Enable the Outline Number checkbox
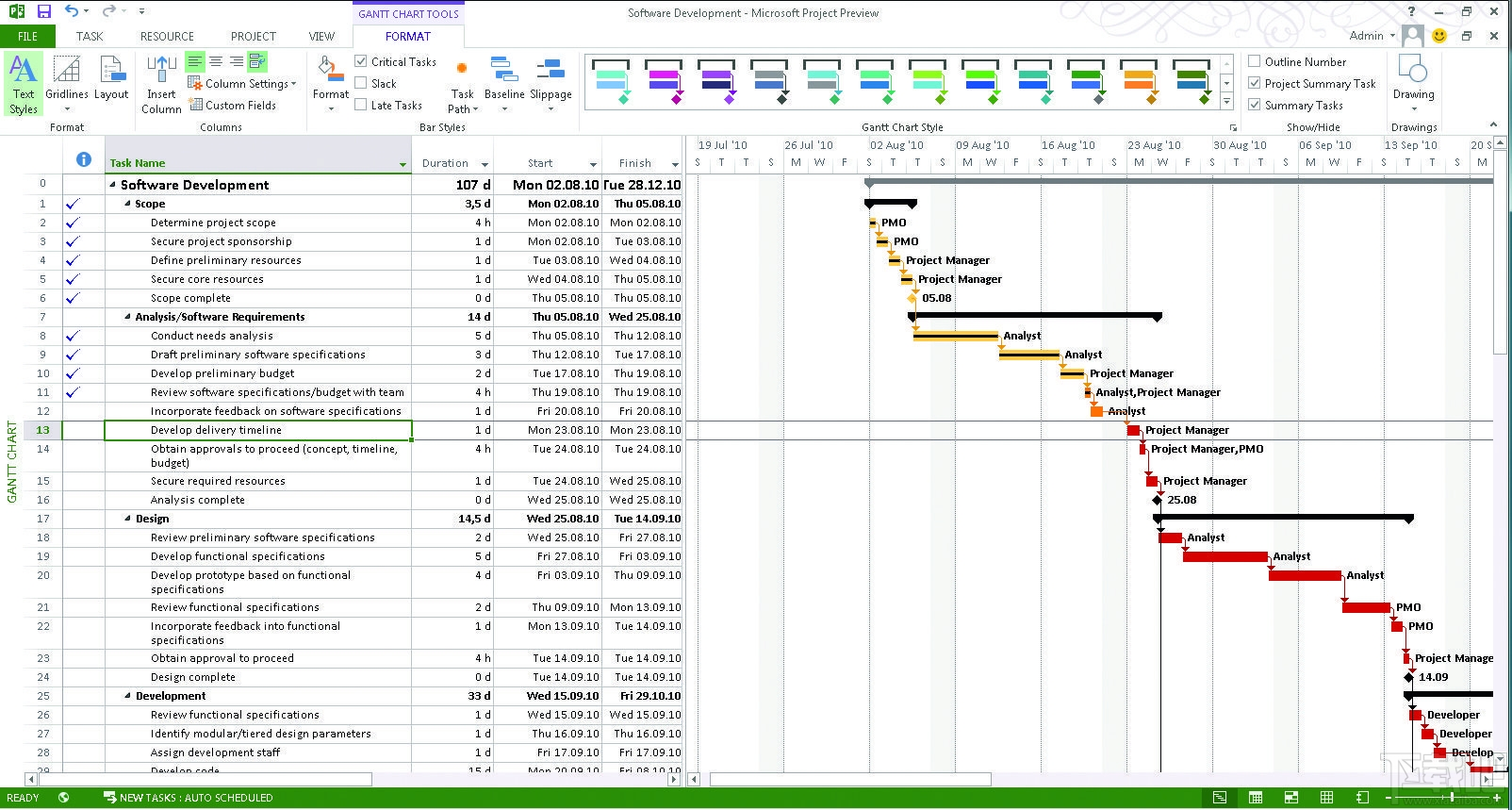 pos(1255,61)
